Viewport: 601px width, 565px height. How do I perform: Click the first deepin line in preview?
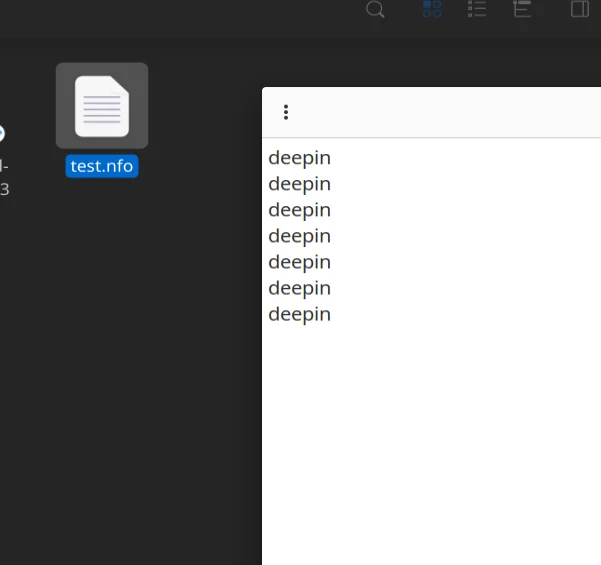299,158
